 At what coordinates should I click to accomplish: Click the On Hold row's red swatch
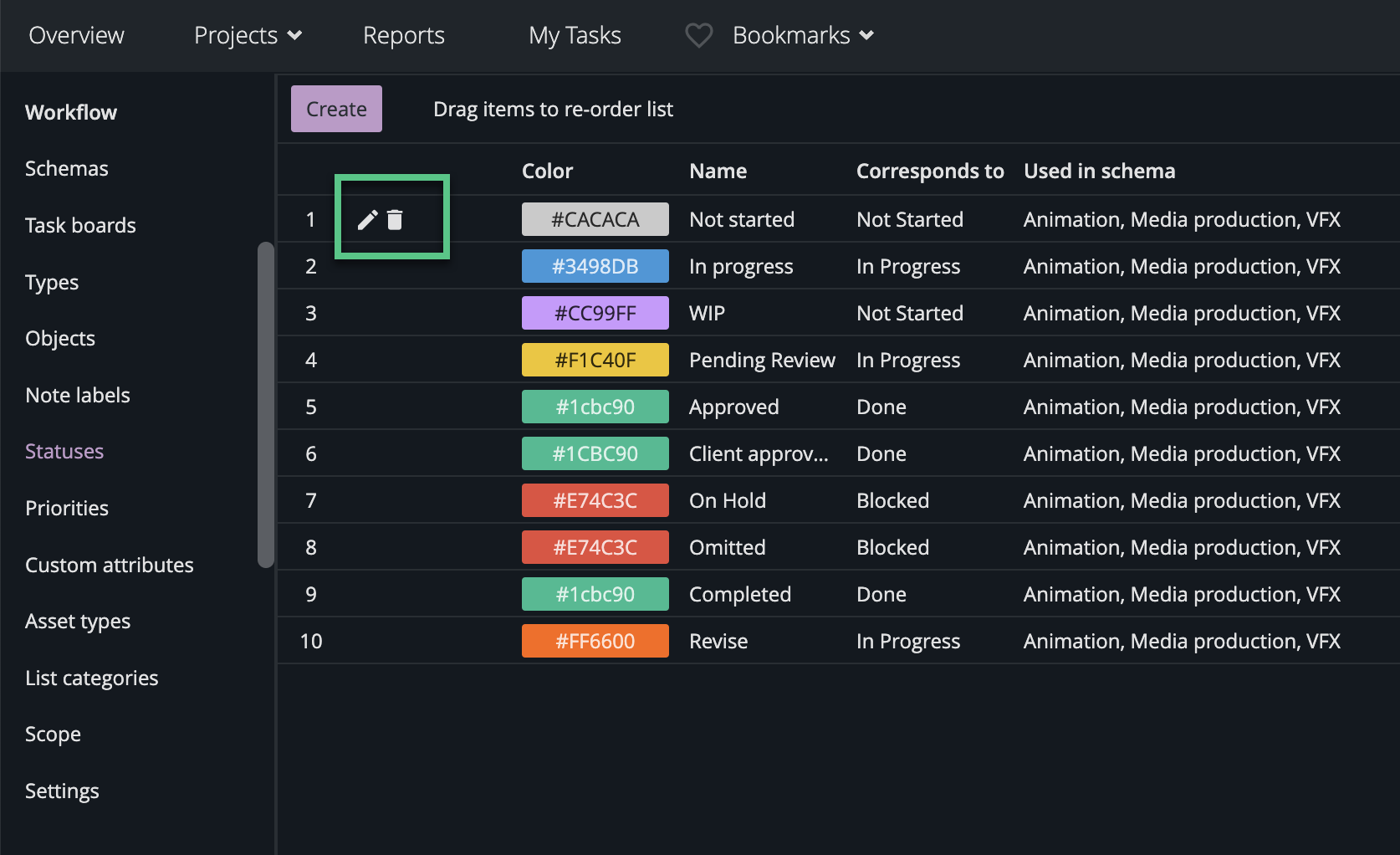pyautogui.click(x=595, y=500)
